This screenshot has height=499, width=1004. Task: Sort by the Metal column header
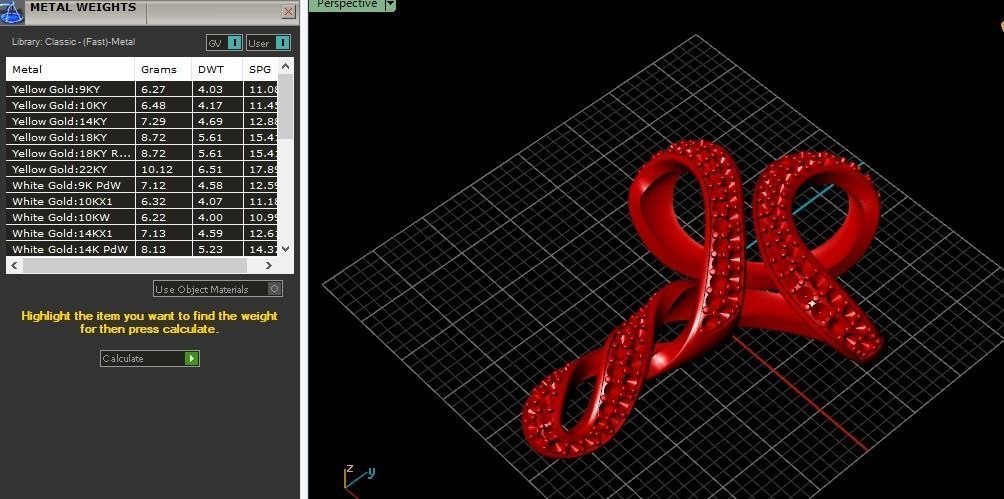click(x=70, y=69)
